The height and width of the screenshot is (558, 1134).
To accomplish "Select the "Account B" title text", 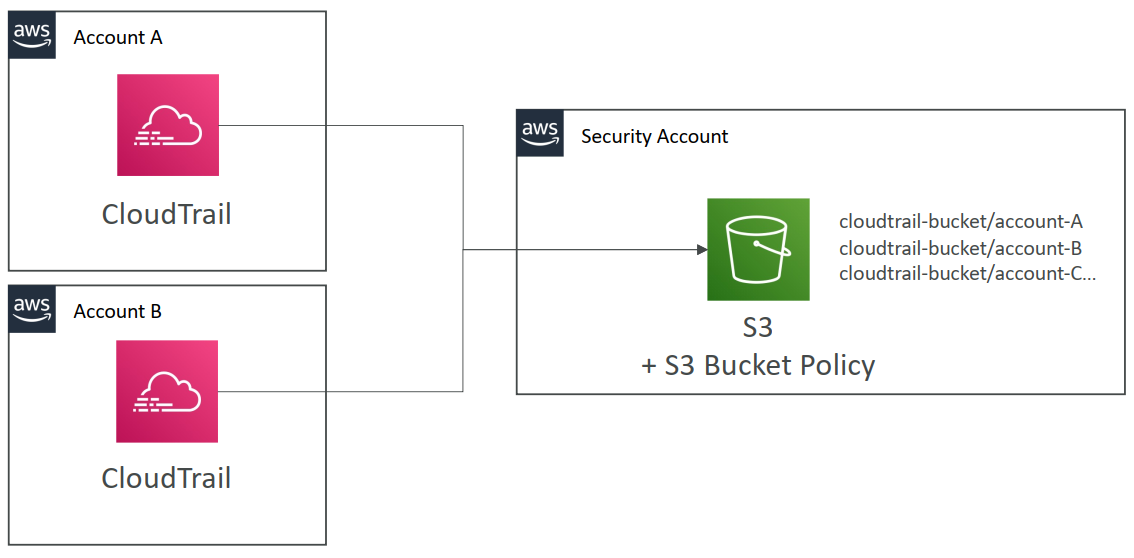I will (x=118, y=312).
